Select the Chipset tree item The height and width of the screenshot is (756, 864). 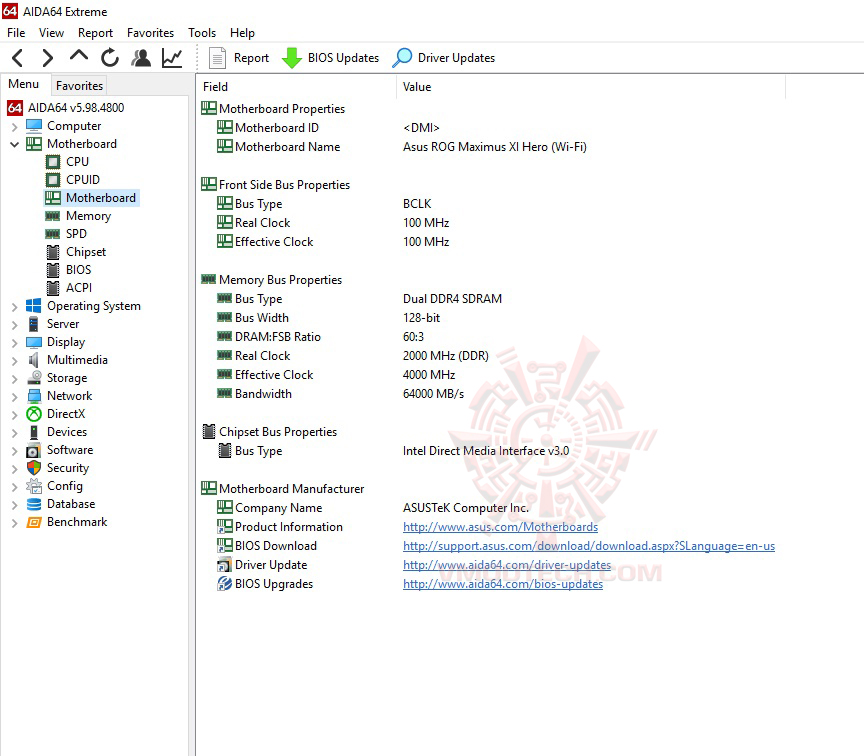[x=75, y=252]
